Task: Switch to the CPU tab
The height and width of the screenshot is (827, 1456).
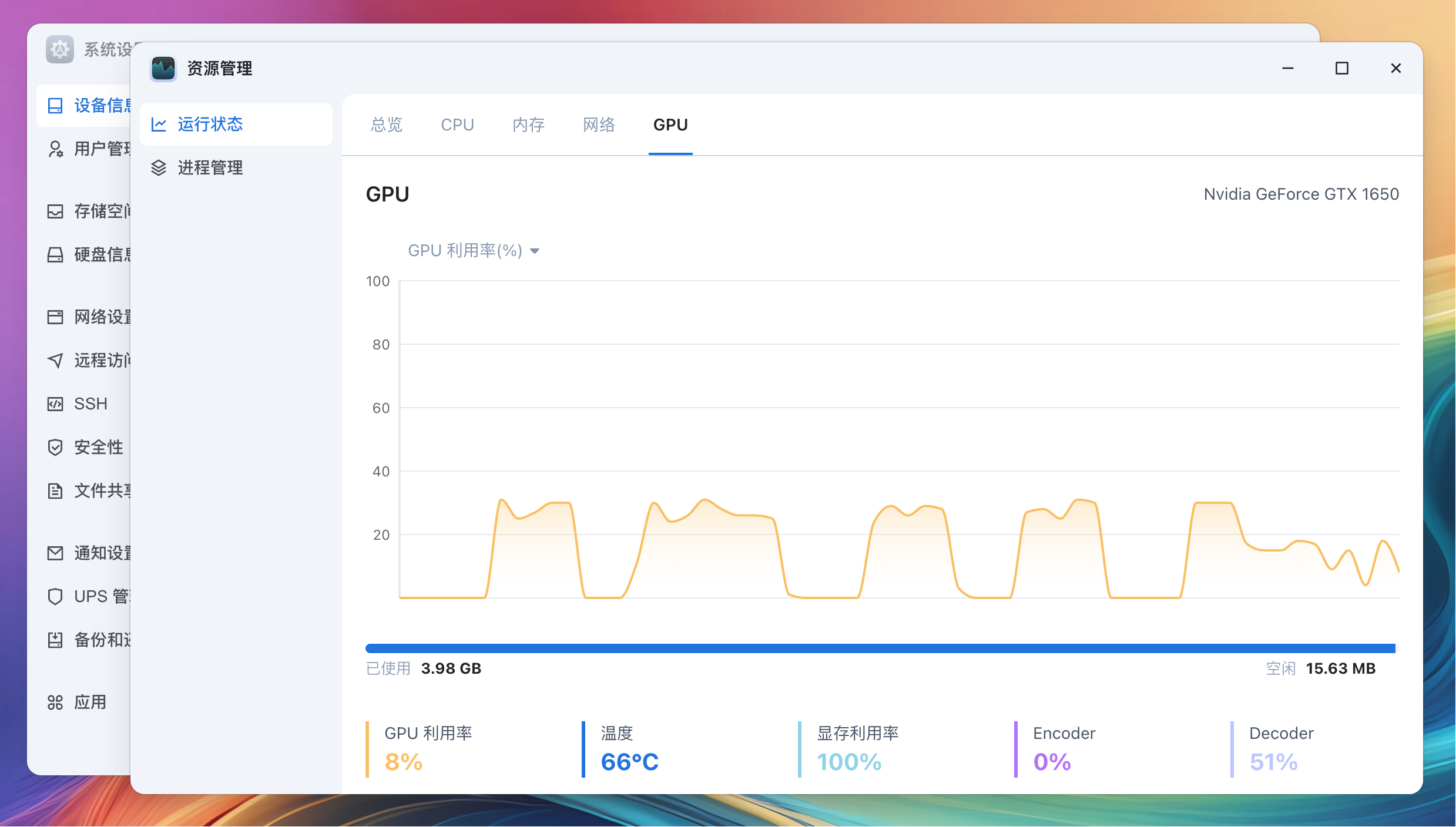Action: [x=457, y=125]
